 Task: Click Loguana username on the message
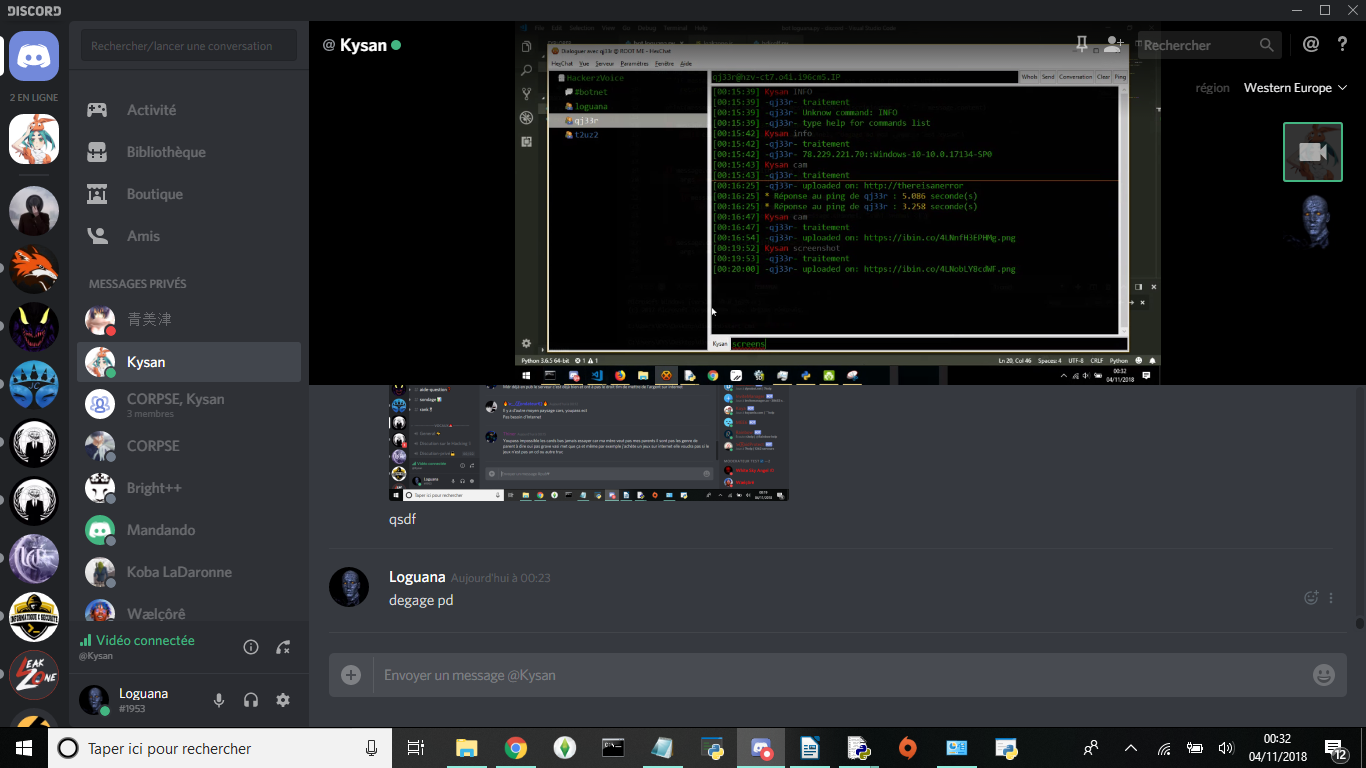pos(417,577)
